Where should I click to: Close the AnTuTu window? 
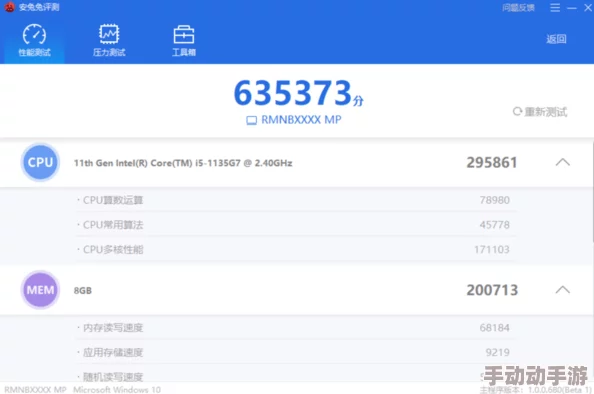point(588,8)
